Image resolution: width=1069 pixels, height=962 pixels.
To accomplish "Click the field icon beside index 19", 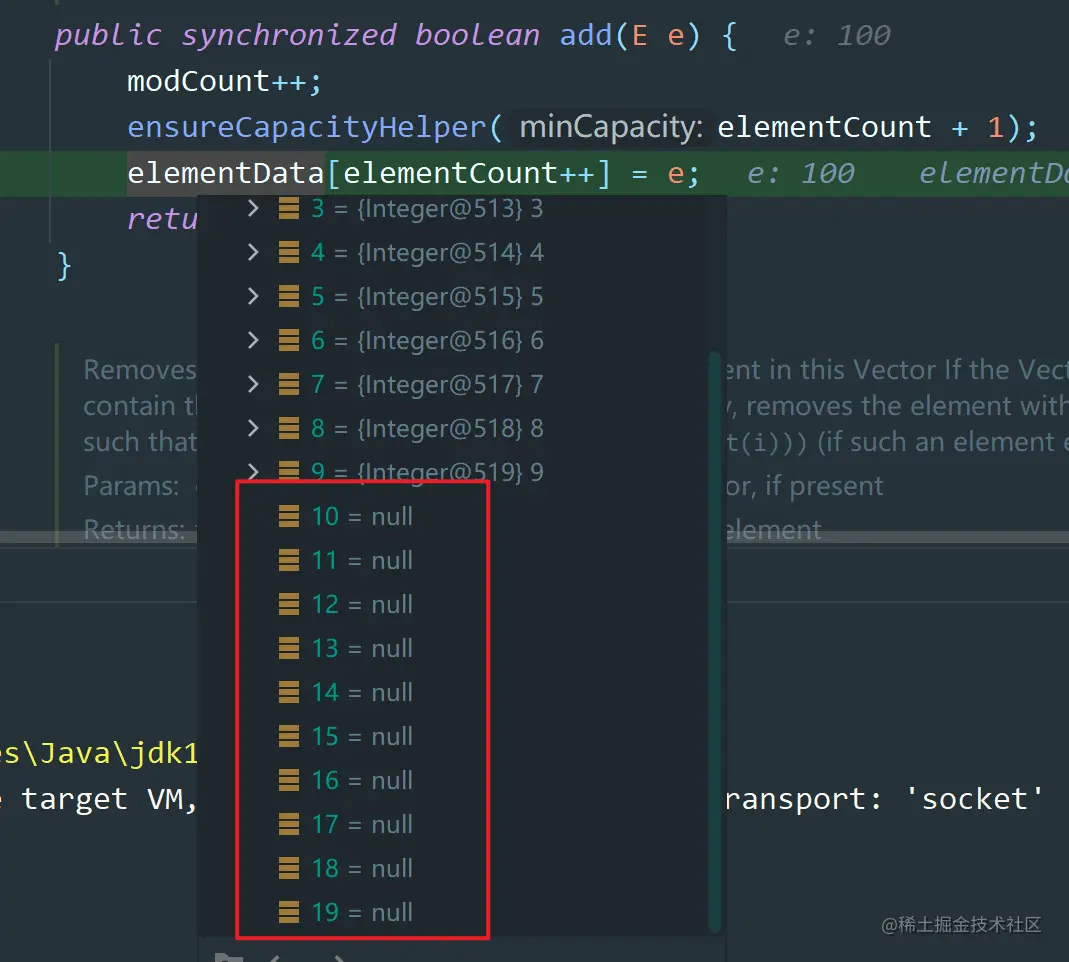I will 289,912.
